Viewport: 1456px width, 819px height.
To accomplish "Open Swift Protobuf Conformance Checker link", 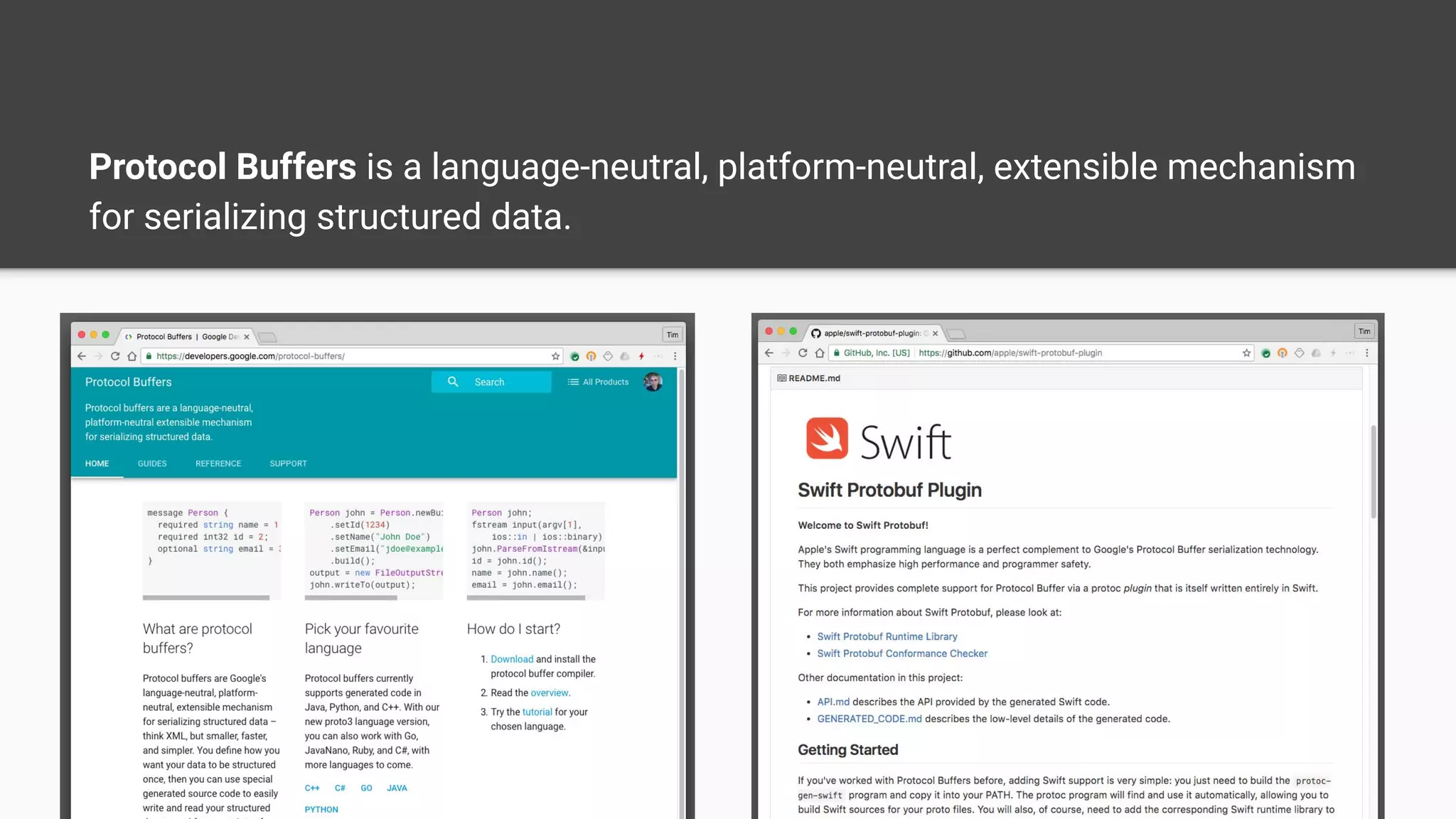I will [x=902, y=653].
